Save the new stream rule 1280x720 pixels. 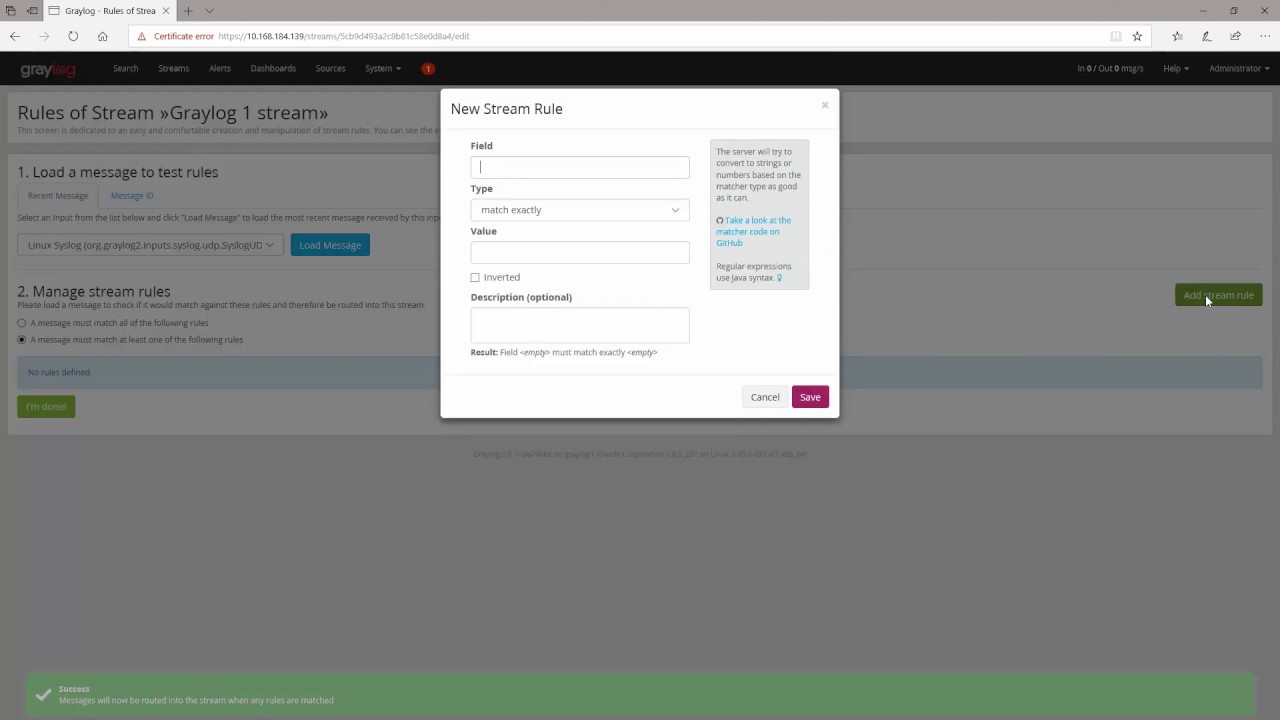(809, 397)
